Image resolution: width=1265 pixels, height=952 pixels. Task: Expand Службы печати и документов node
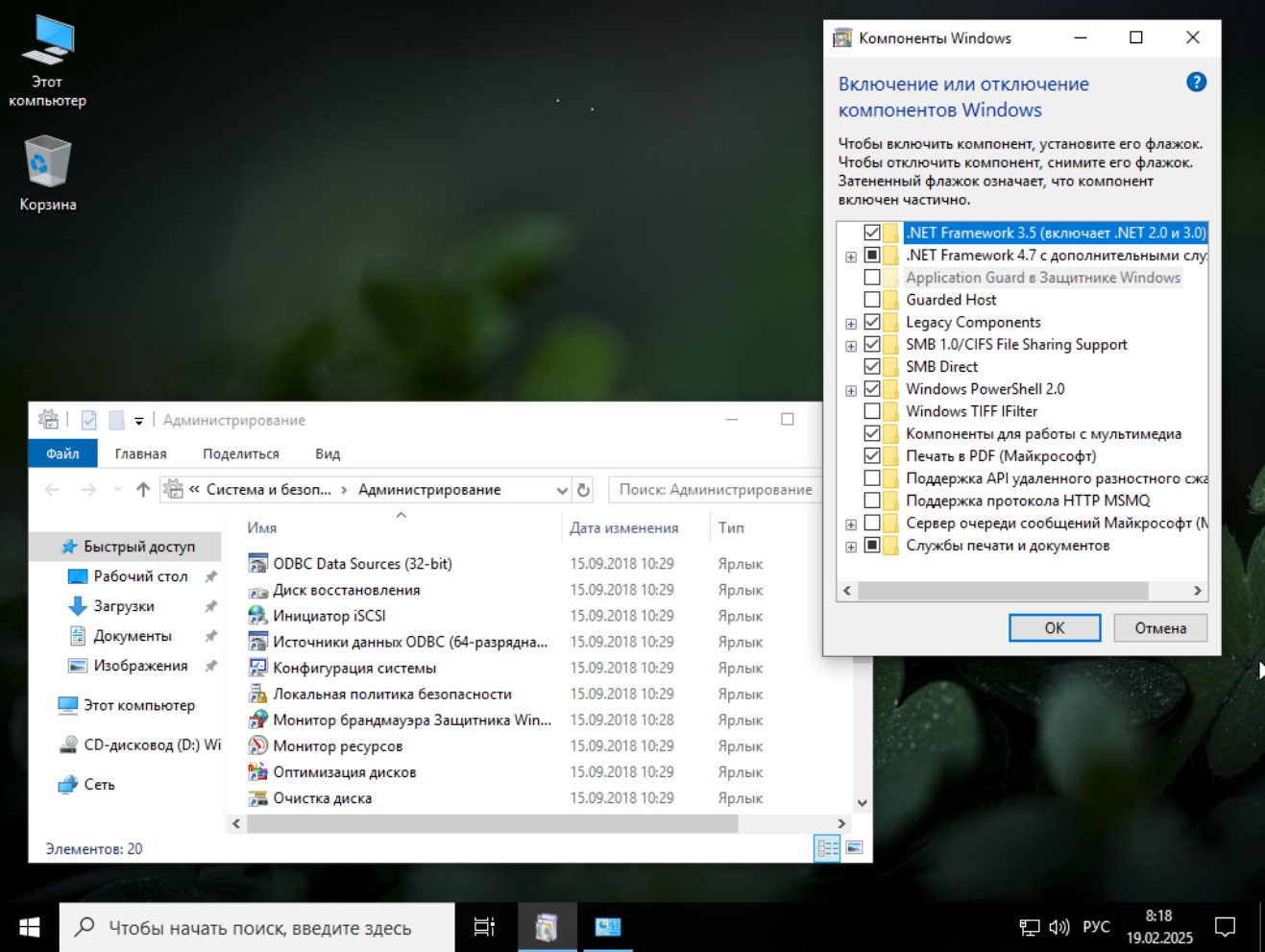[850, 546]
